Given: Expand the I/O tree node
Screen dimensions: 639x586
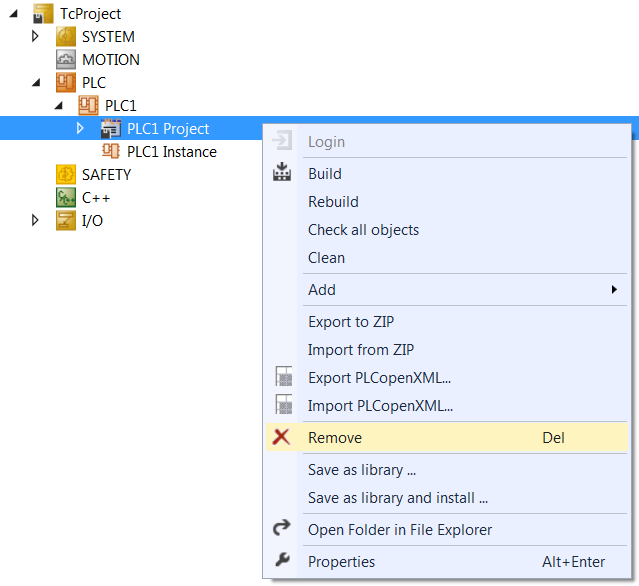Looking at the screenshot, I should point(35,220).
